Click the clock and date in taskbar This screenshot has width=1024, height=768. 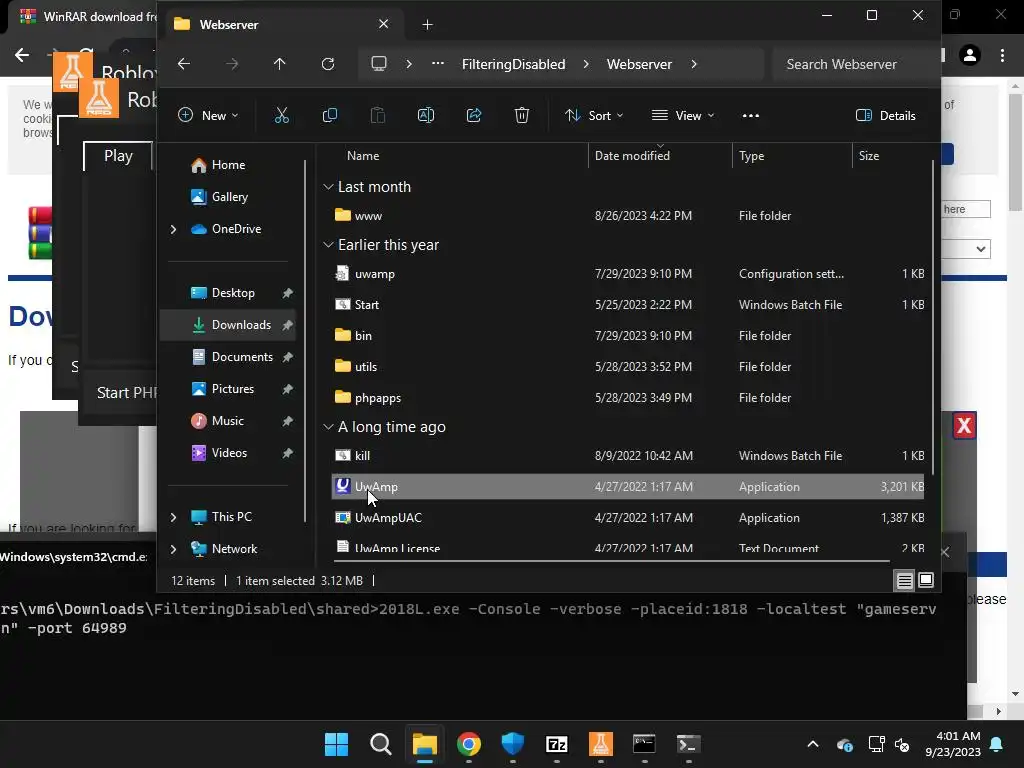(x=953, y=744)
